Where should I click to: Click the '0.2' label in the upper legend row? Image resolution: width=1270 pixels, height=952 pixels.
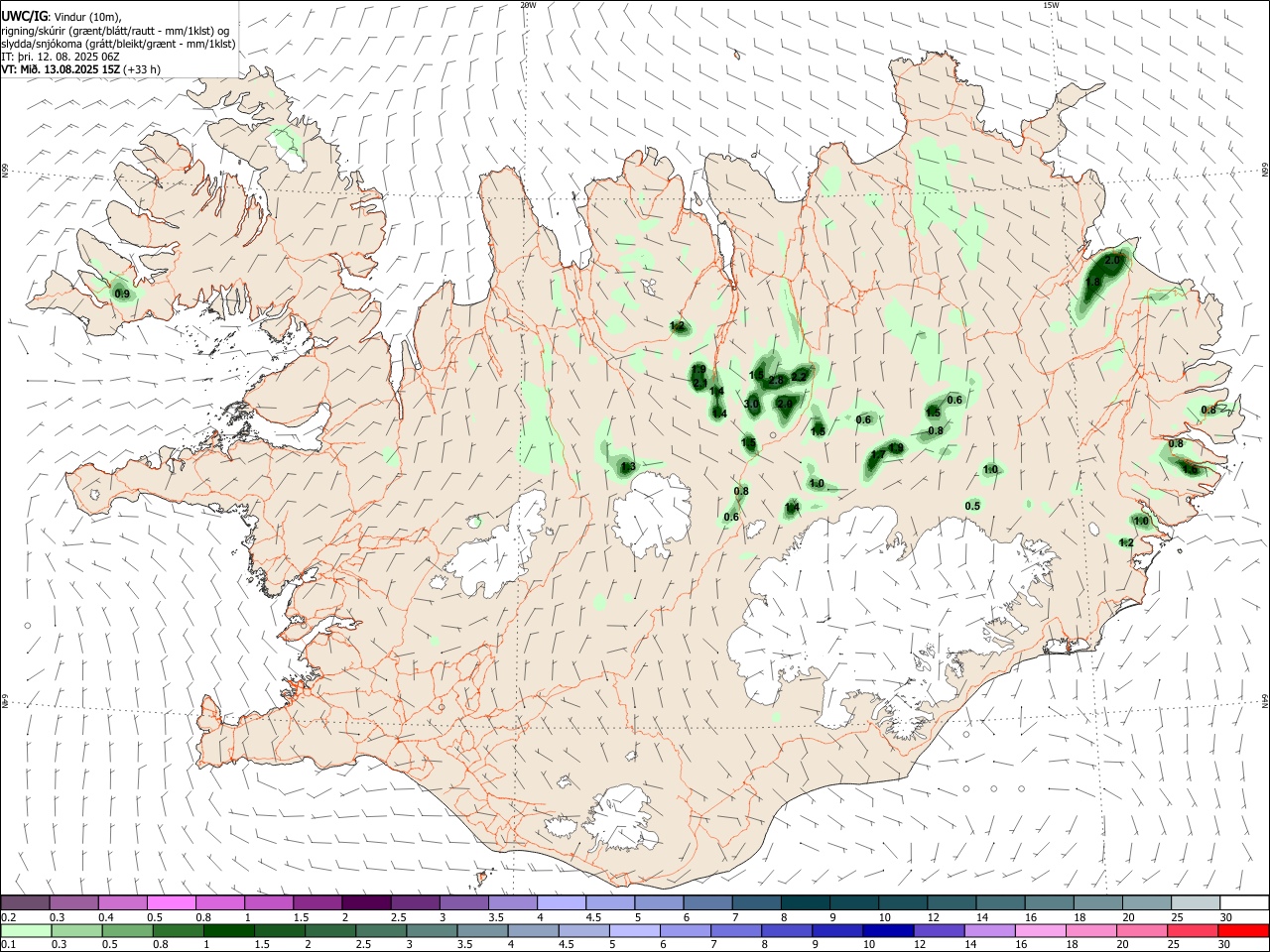(x=9, y=917)
